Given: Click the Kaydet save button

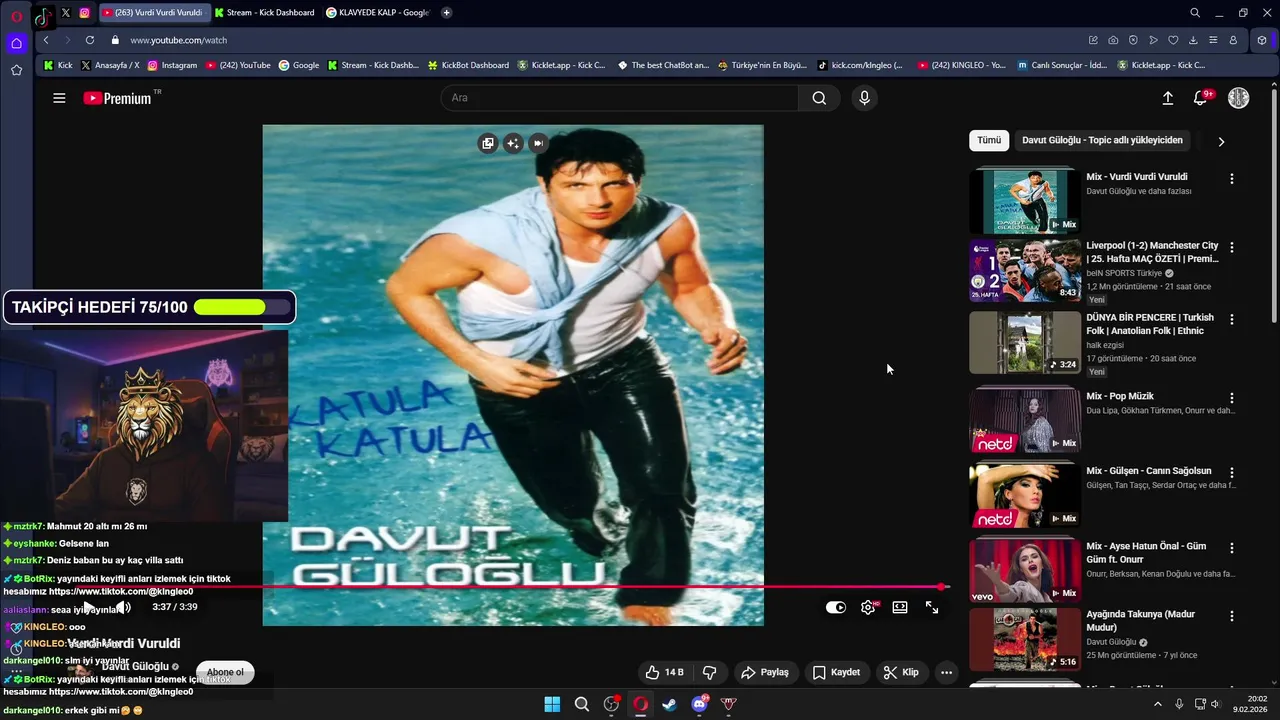Looking at the screenshot, I should pos(836,672).
